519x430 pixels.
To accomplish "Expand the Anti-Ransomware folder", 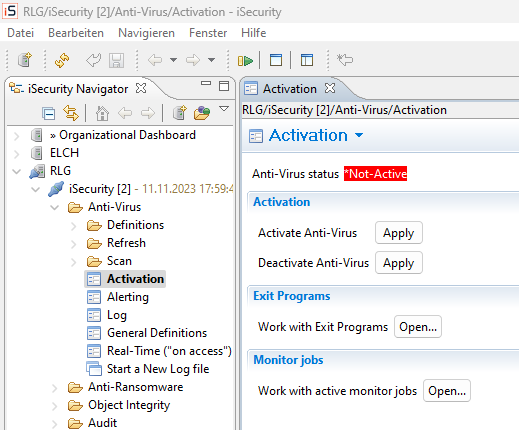I will click(55, 388).
